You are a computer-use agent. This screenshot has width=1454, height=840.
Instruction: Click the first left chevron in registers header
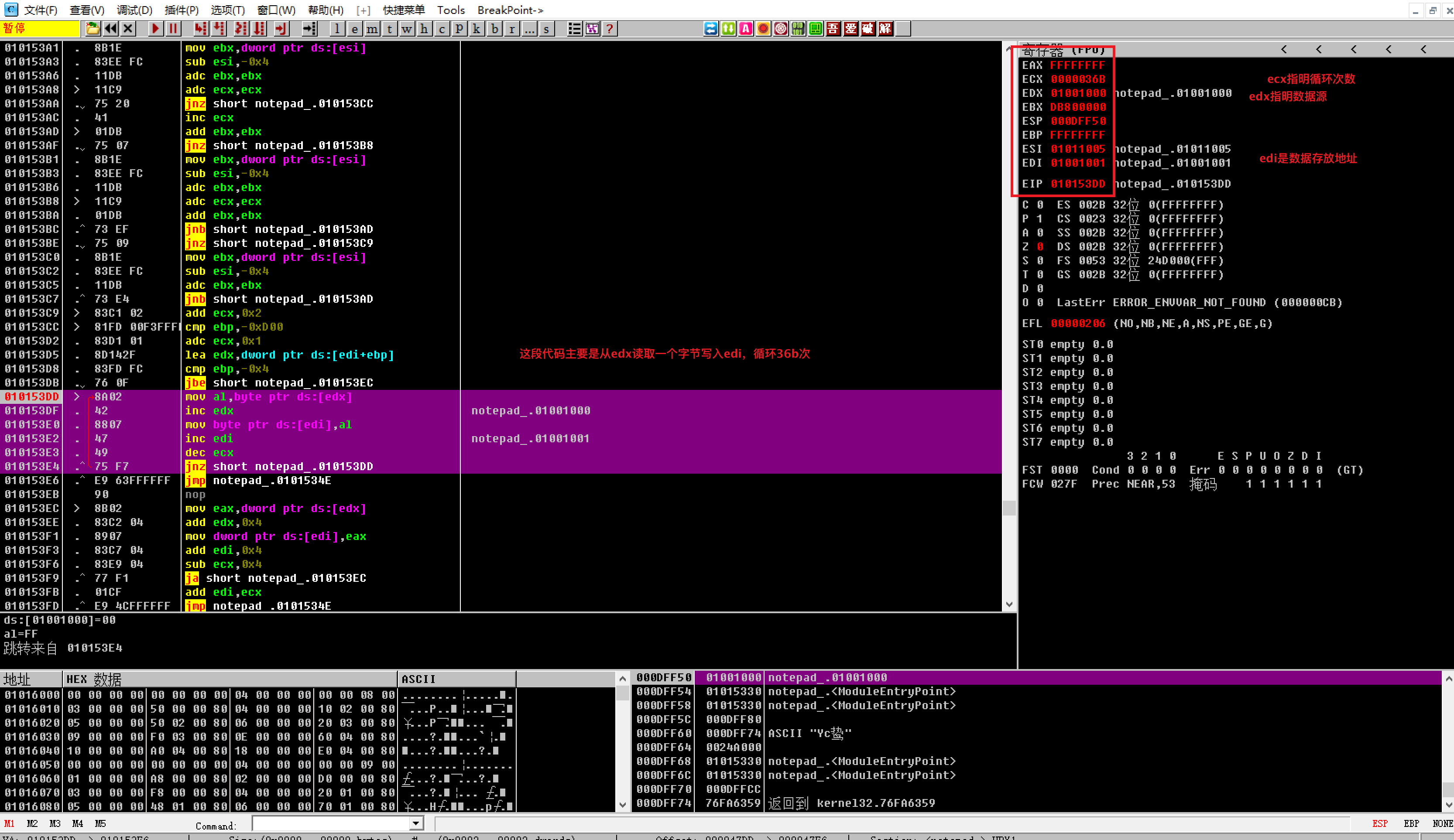pos(1284,50)
